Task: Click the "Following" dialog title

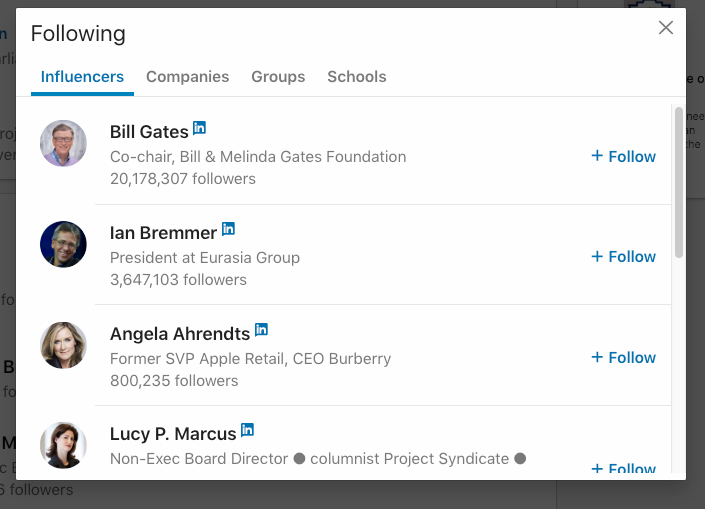Action: click(x=78, y=34)
